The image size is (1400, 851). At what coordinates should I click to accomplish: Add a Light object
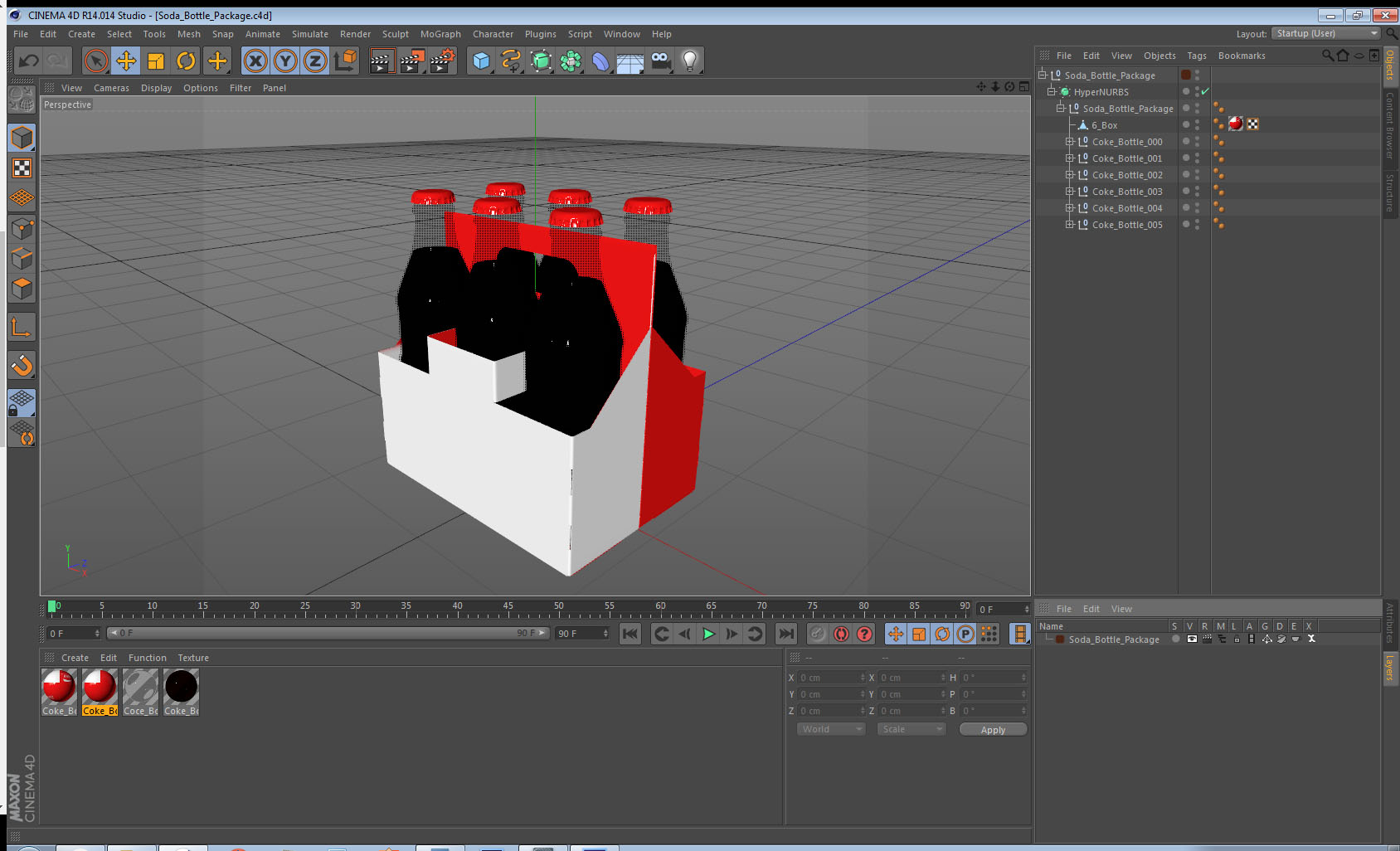[x=690, y=61]
